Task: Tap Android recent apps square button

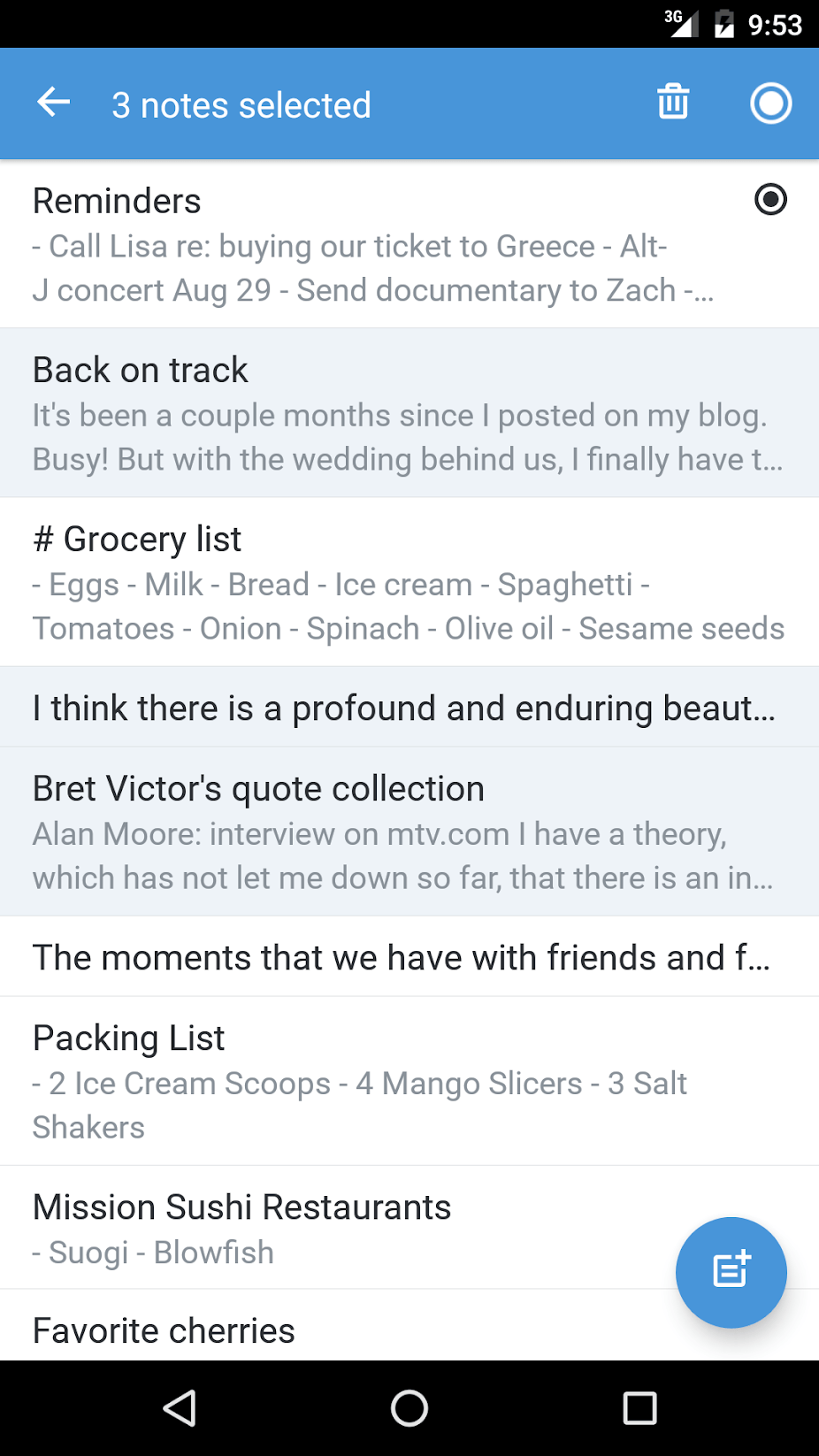Action: click(x=639, y=1407)
